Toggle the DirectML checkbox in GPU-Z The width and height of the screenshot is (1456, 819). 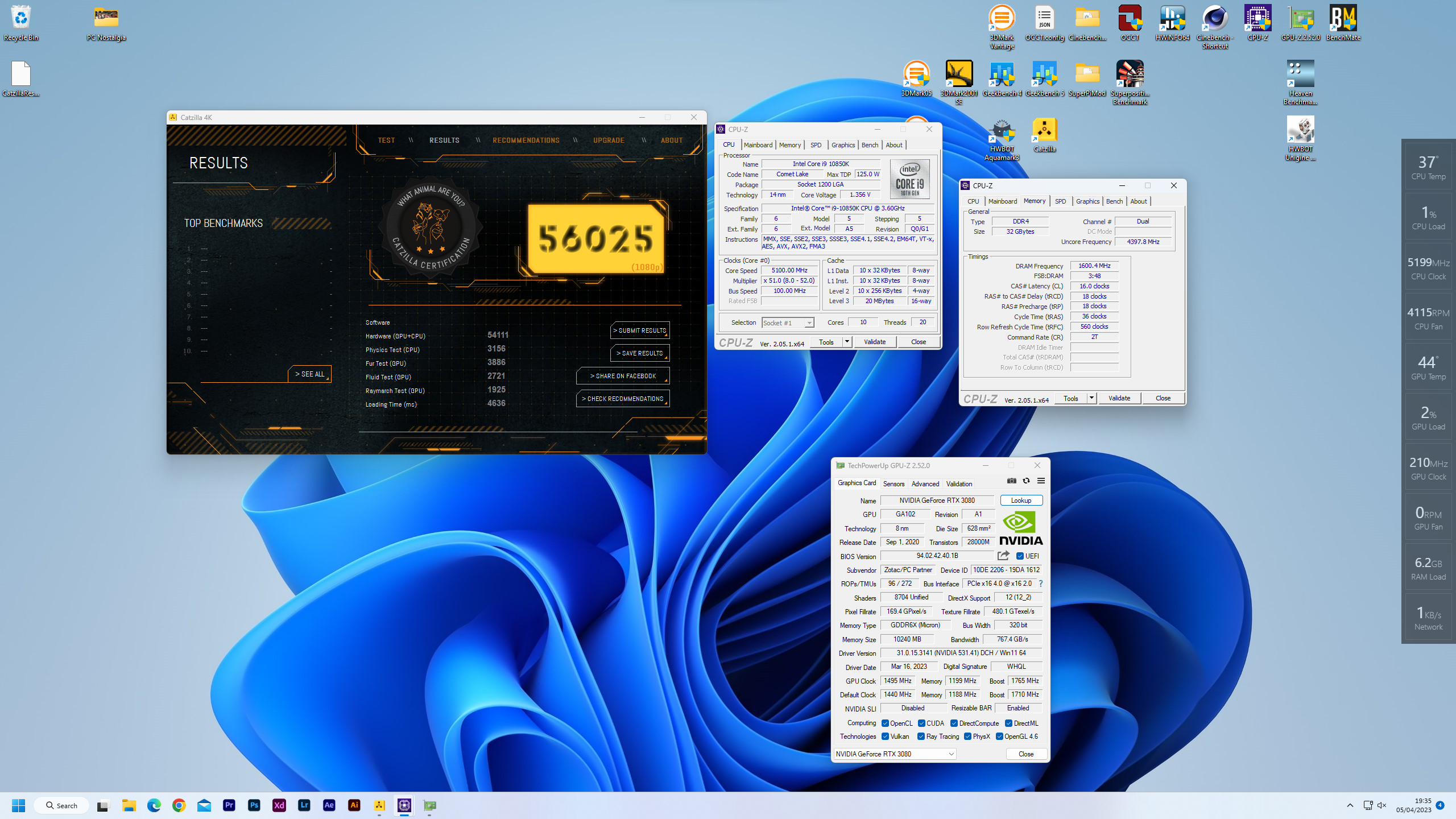1008,723
